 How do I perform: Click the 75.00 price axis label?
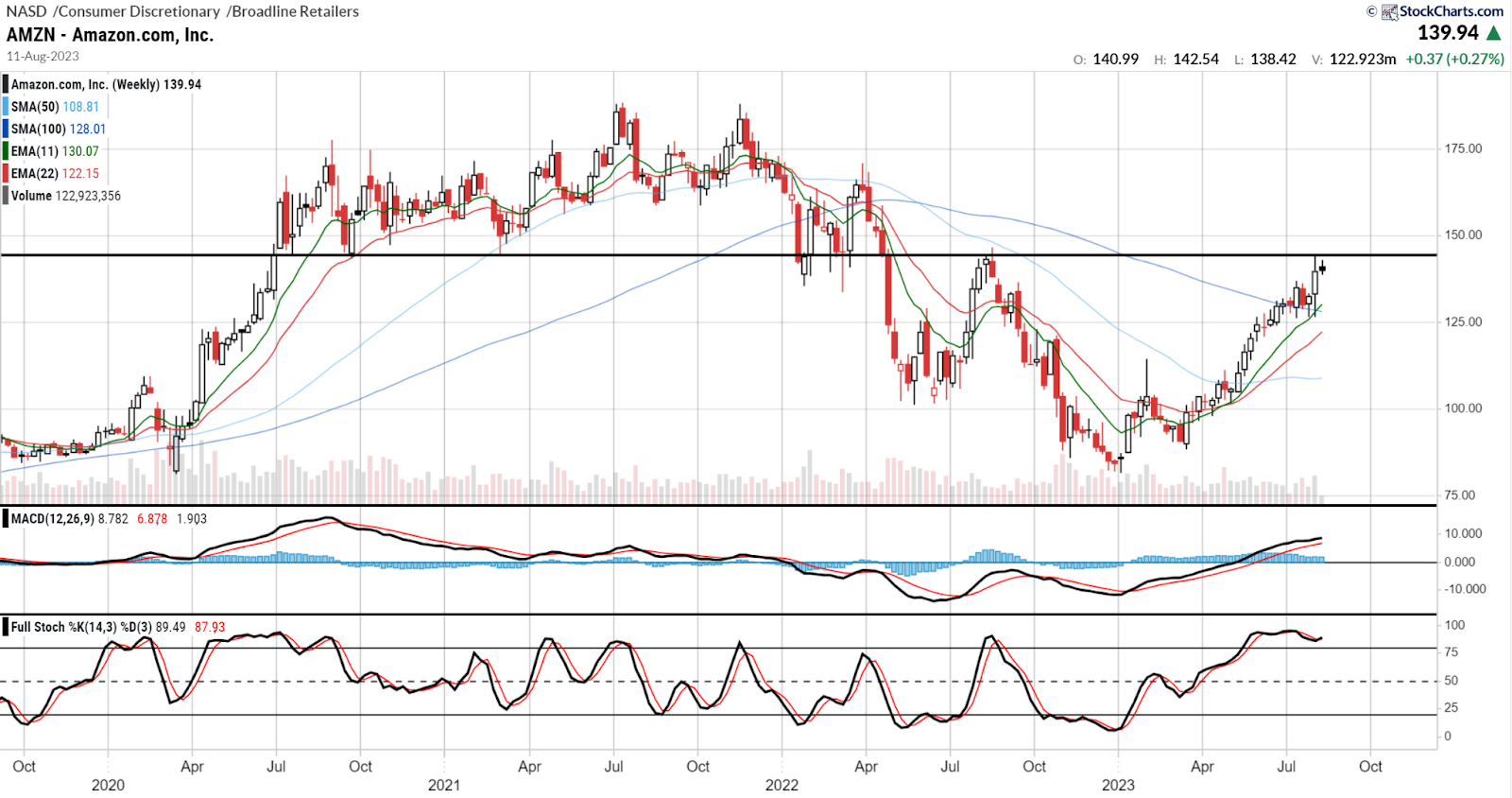click(1459, 494)
